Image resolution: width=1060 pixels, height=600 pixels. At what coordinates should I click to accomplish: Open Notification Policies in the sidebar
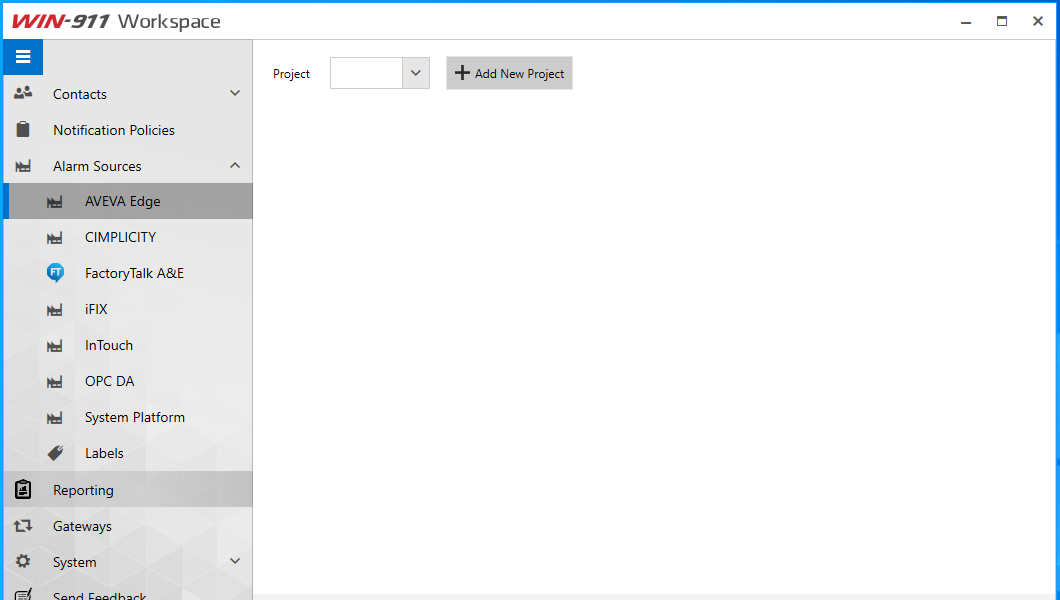coord(128,130)
